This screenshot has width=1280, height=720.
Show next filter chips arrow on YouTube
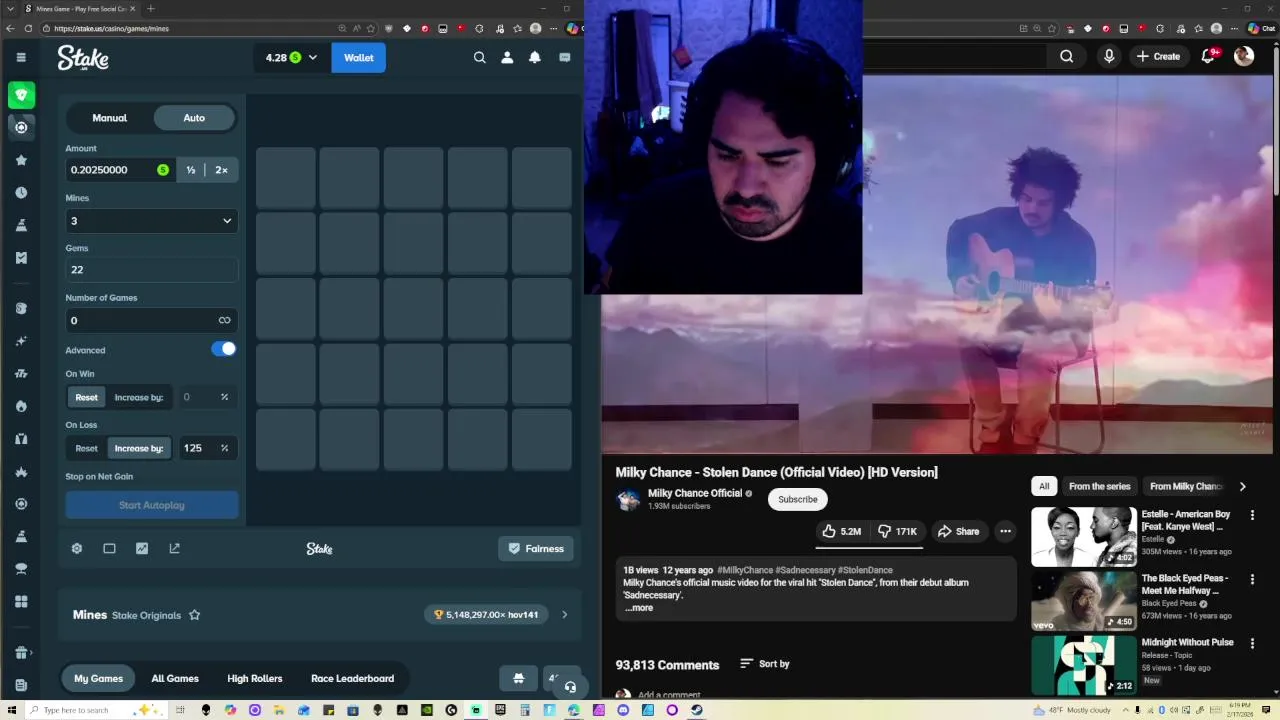[x=1242, y=487]
